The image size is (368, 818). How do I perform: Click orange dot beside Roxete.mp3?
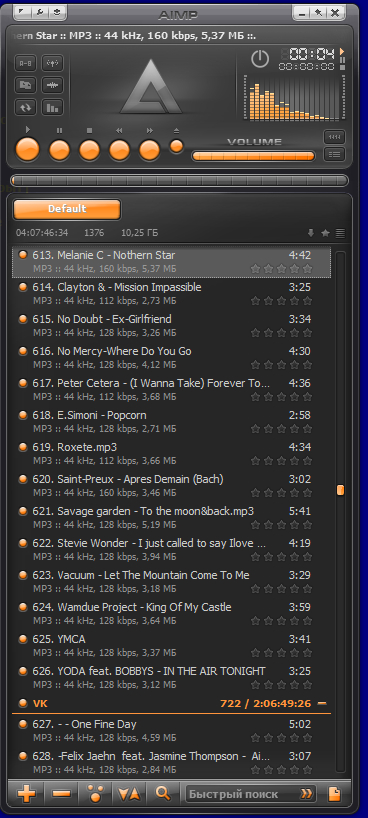22,447
